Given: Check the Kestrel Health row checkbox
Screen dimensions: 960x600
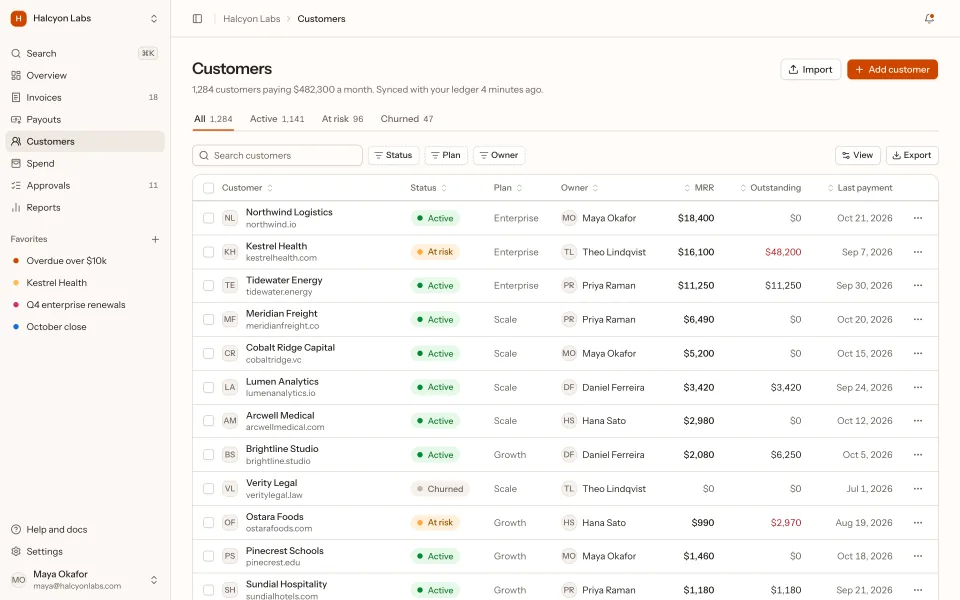Looking at the screenshot, I should (209, 252).
